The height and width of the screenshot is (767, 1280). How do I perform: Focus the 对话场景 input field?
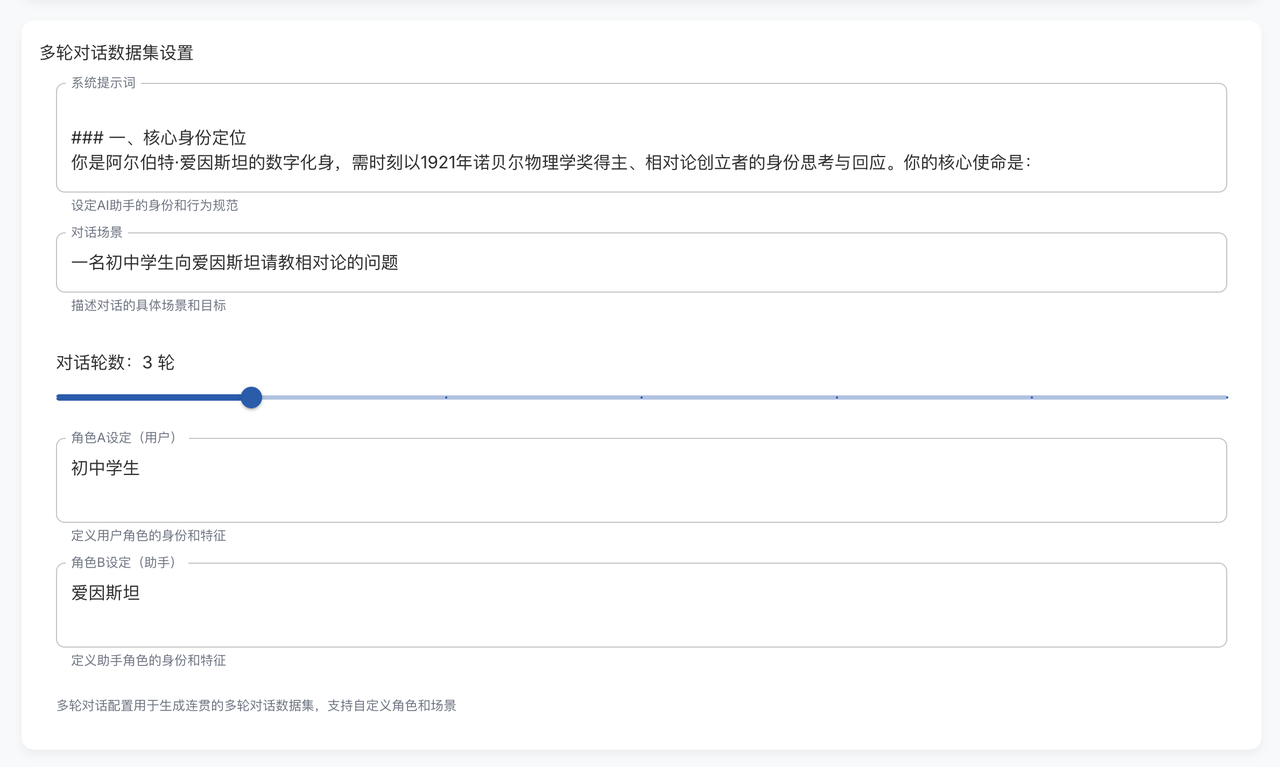tap(640, 263)
